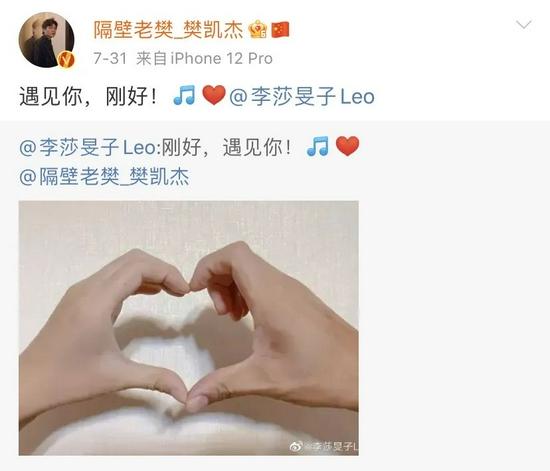Tap the Chinese flag icon beside the username
Image resolution: width=550 pixels, height=471 pixels.
(280, 30)
